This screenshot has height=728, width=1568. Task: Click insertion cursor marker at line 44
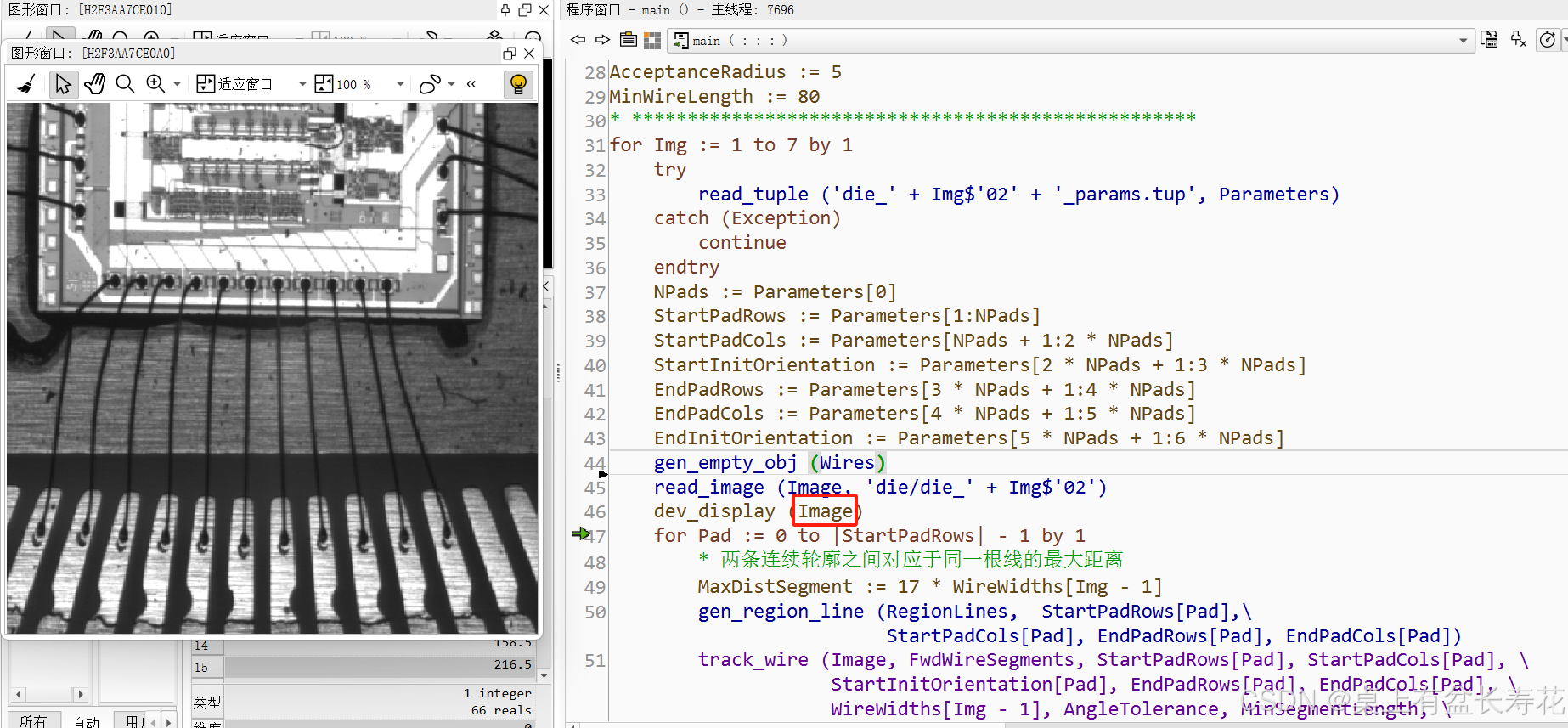click(x=603, y=474)
